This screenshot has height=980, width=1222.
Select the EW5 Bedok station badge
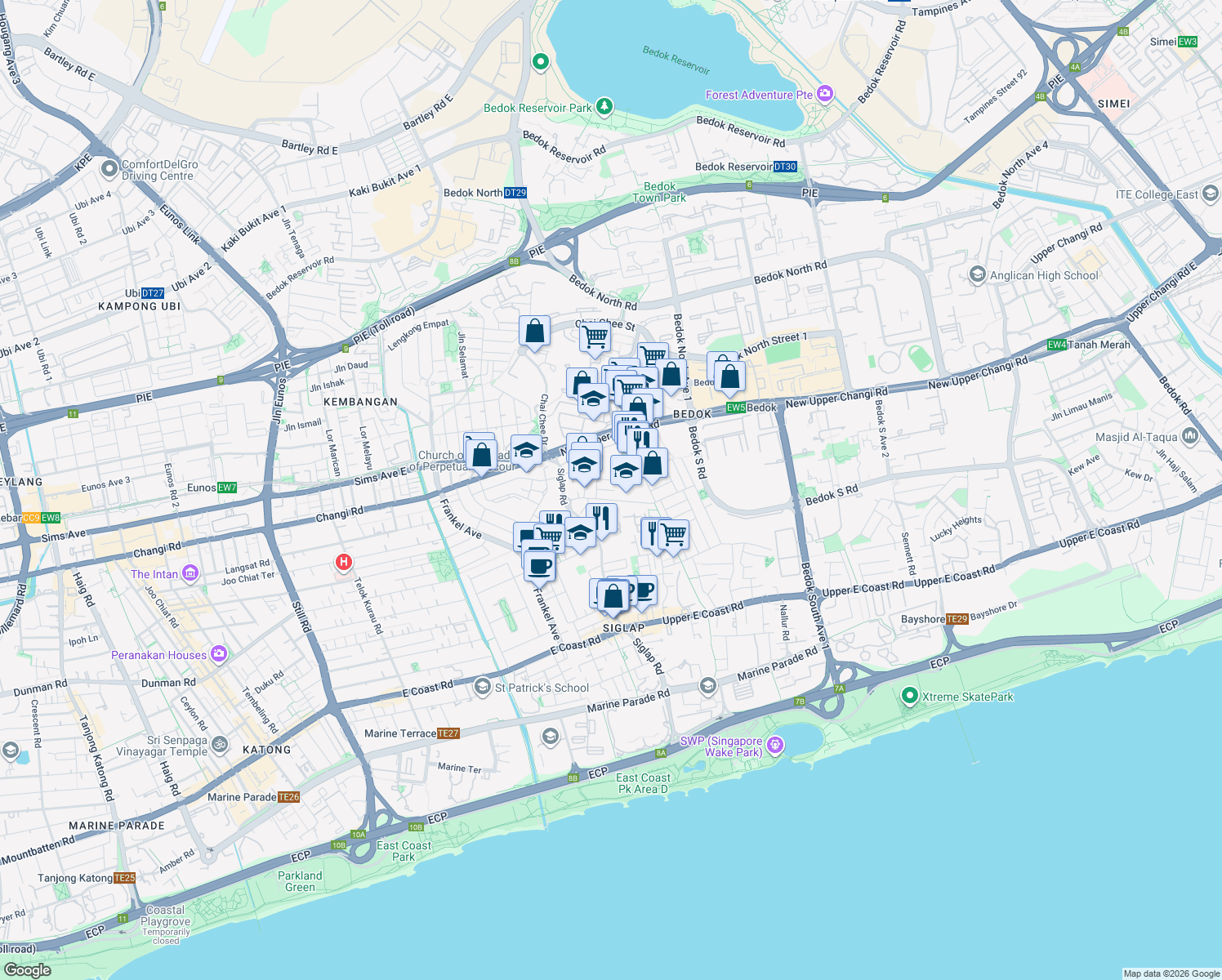734,408
